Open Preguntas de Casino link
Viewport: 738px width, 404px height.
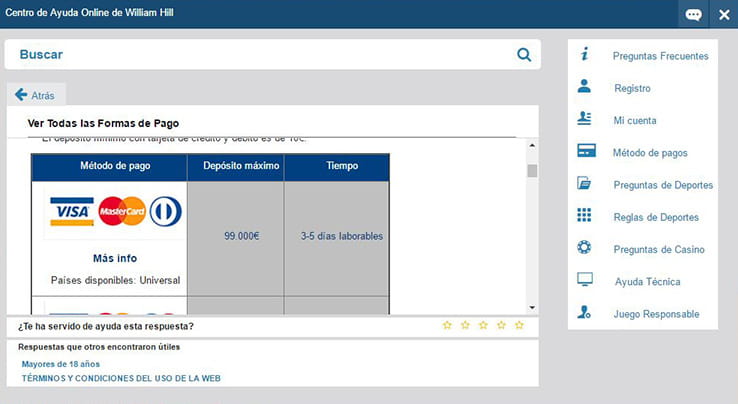tap(659, 250)
